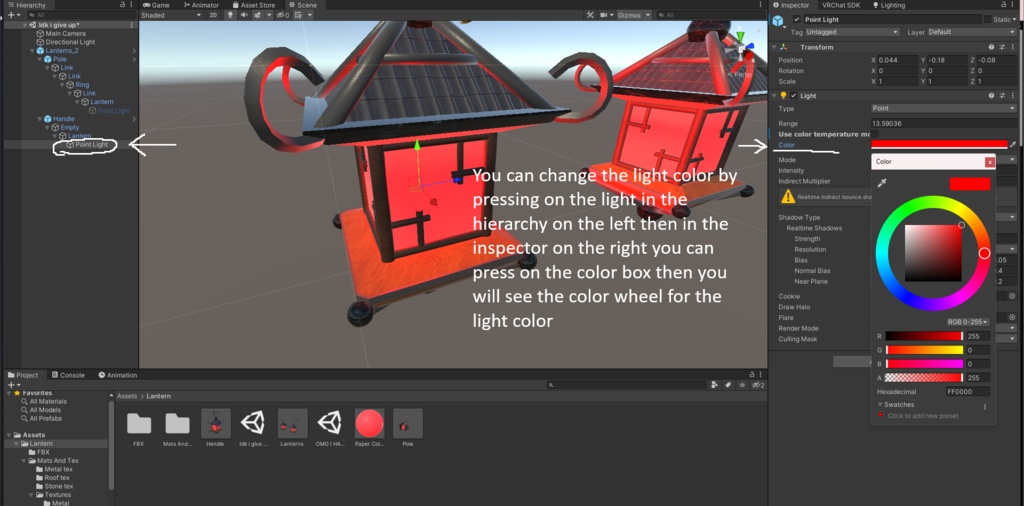Toggle the scene grid icon
This screenshot has width=1024, height=506.
point(297,15)
